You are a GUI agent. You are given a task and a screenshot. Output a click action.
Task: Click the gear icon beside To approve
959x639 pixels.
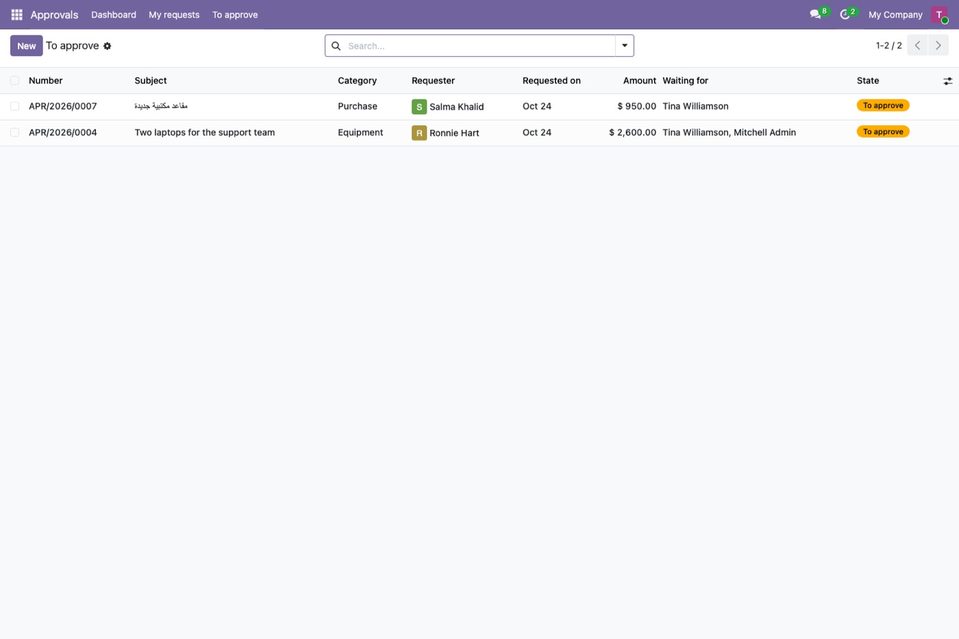pyautogui.click(x=107, y=46)
